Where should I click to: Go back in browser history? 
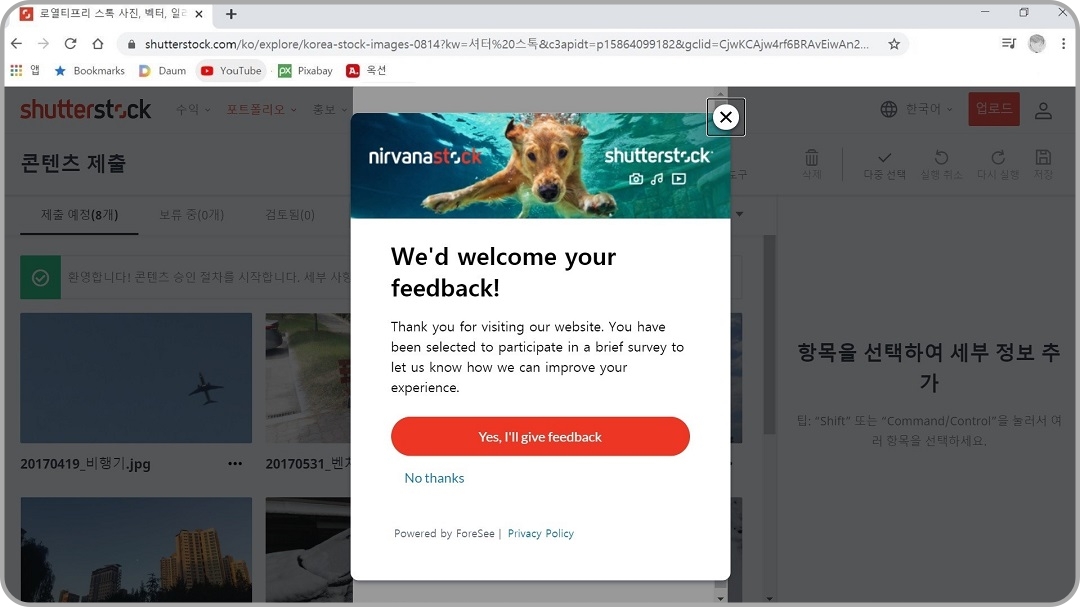click(17, 43)
